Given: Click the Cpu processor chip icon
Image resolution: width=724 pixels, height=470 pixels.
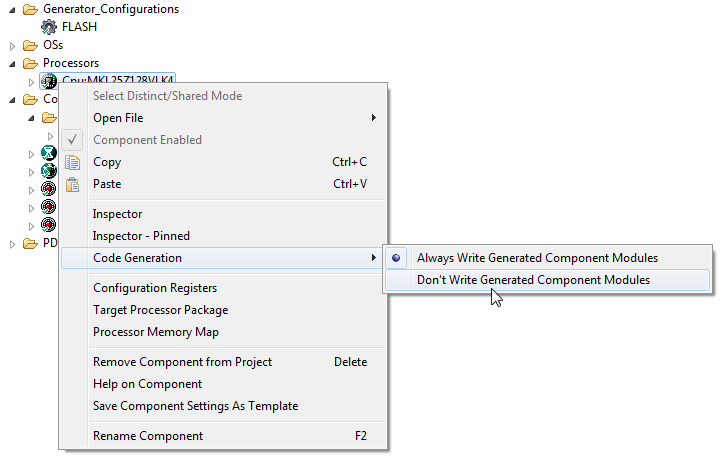Looking at the screenshot, I should coord(49,81).
